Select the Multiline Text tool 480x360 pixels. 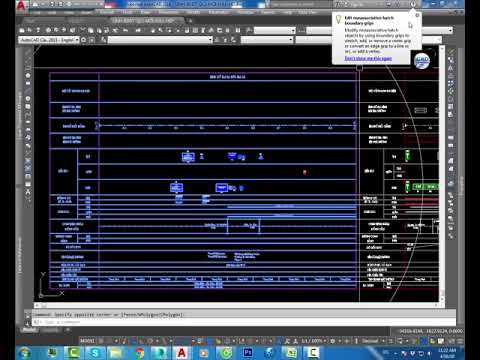(x=28, y=192)
